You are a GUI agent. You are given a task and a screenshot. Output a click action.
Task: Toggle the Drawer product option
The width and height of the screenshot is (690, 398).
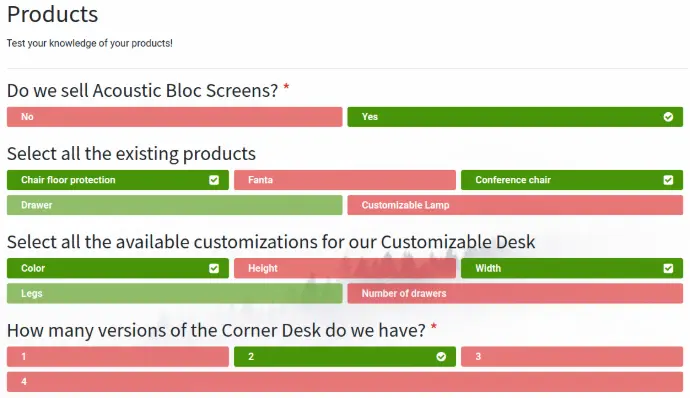(x=174, y=205)
